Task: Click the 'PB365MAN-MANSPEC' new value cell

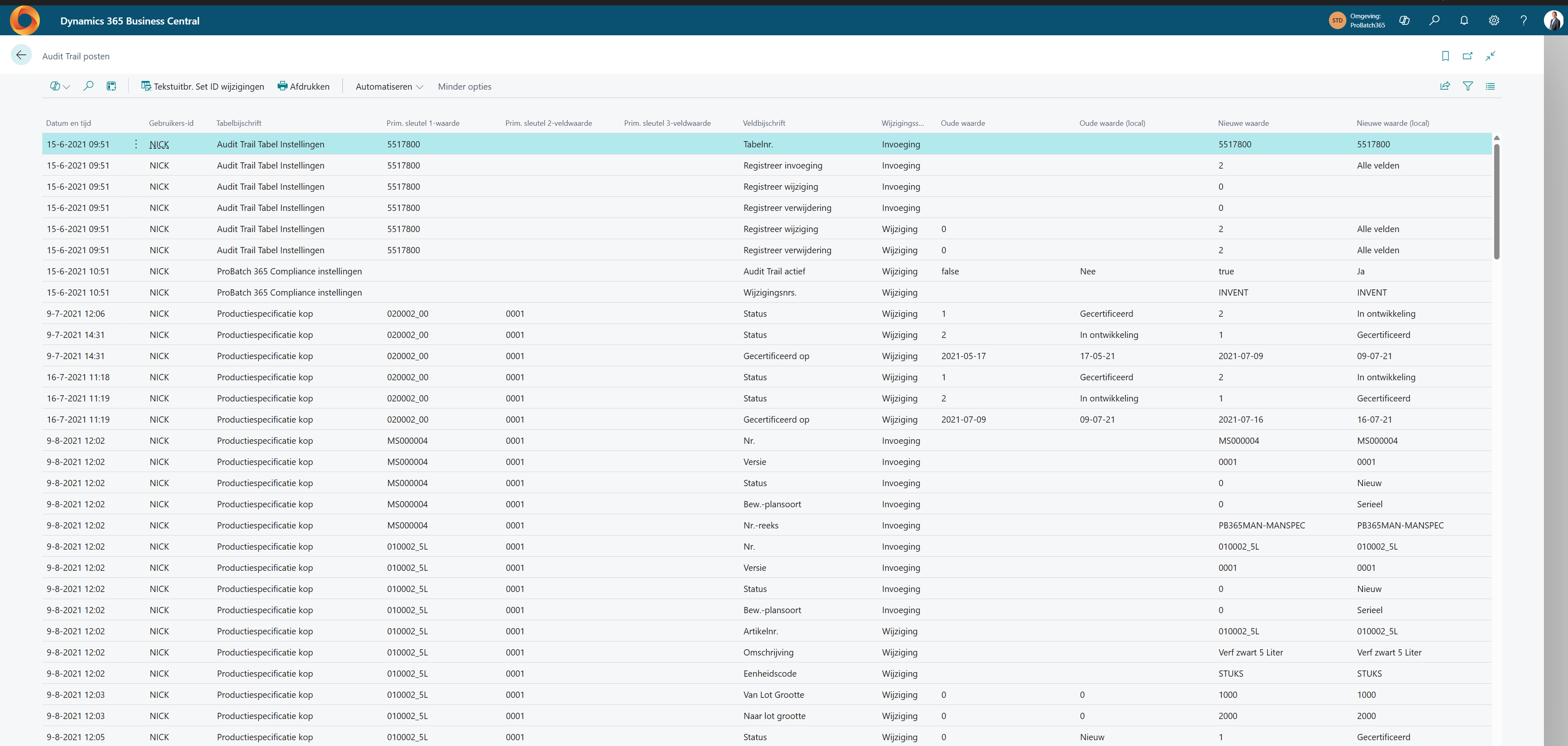Action: [x=1262, y=526]
